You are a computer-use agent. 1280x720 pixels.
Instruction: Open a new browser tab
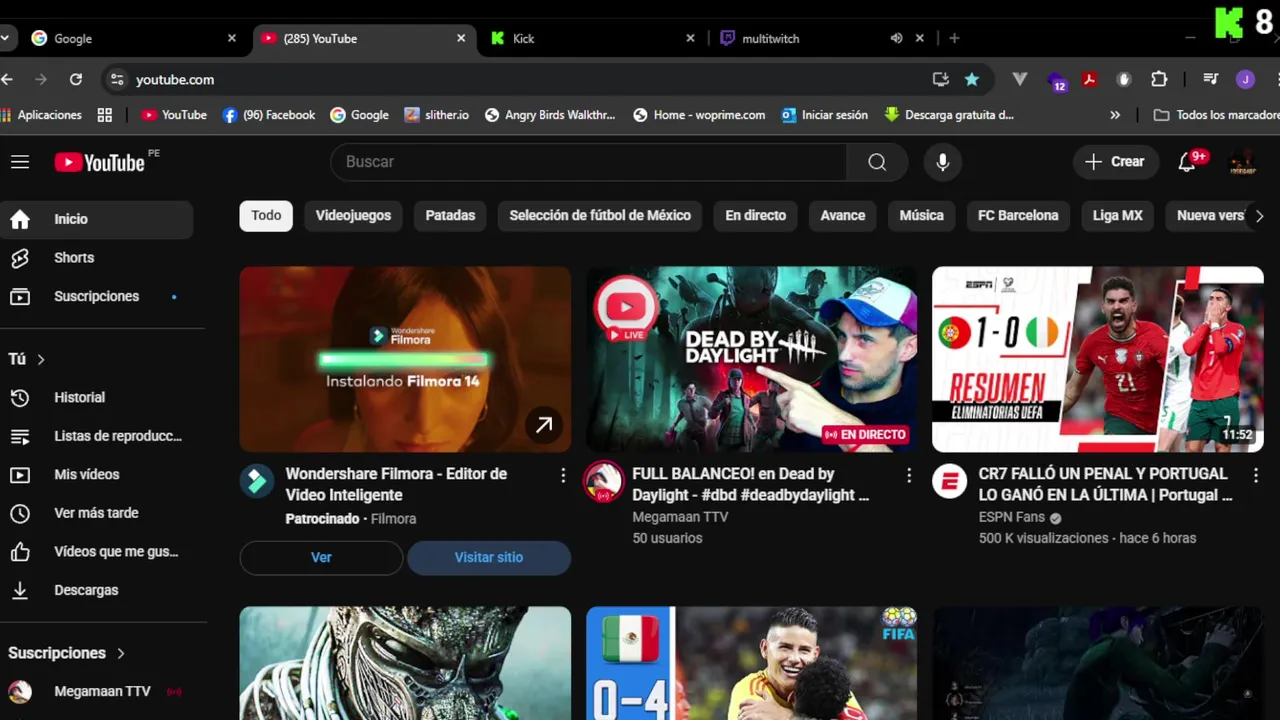click(954, 38)
